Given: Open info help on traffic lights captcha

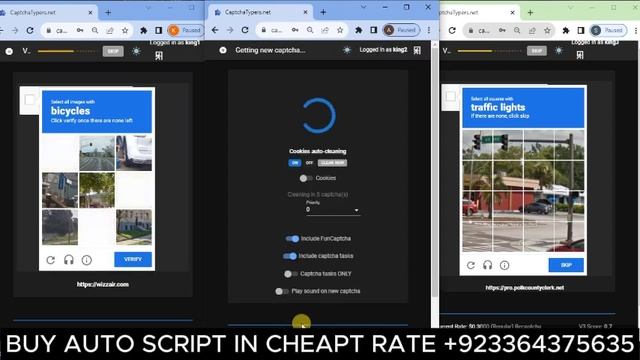Looking at the screenshot, I should pyautogui.click(x=504, y=265).
